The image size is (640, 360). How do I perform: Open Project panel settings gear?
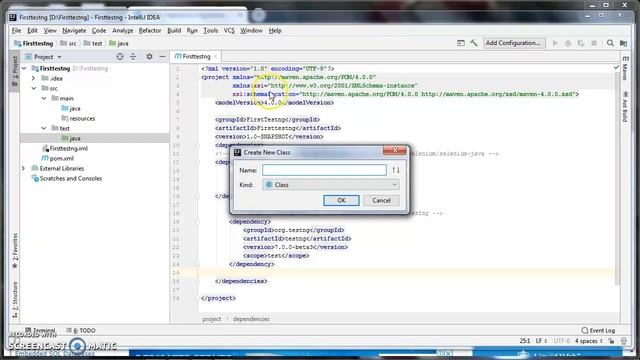tap(149, 57)
